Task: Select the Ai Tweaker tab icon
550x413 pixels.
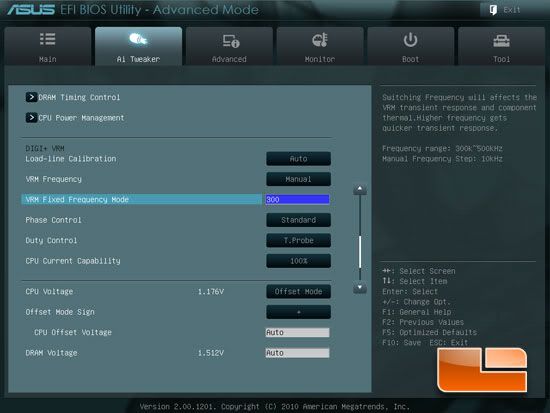Action: point(138,39)
